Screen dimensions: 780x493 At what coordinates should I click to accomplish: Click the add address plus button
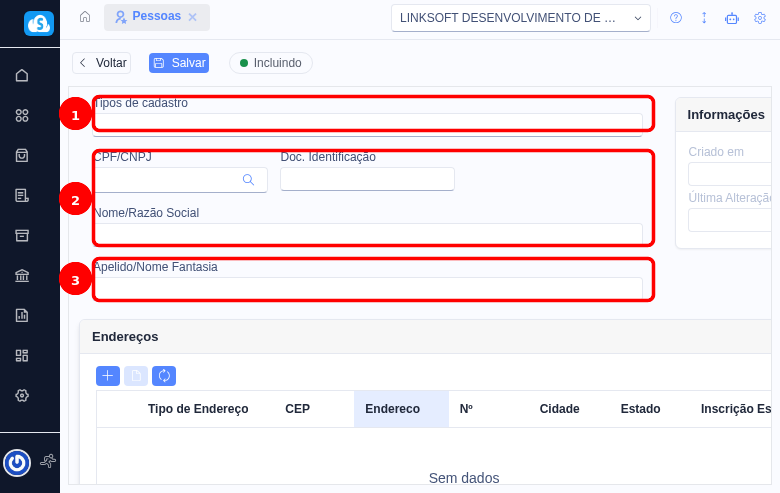(108, 376)
